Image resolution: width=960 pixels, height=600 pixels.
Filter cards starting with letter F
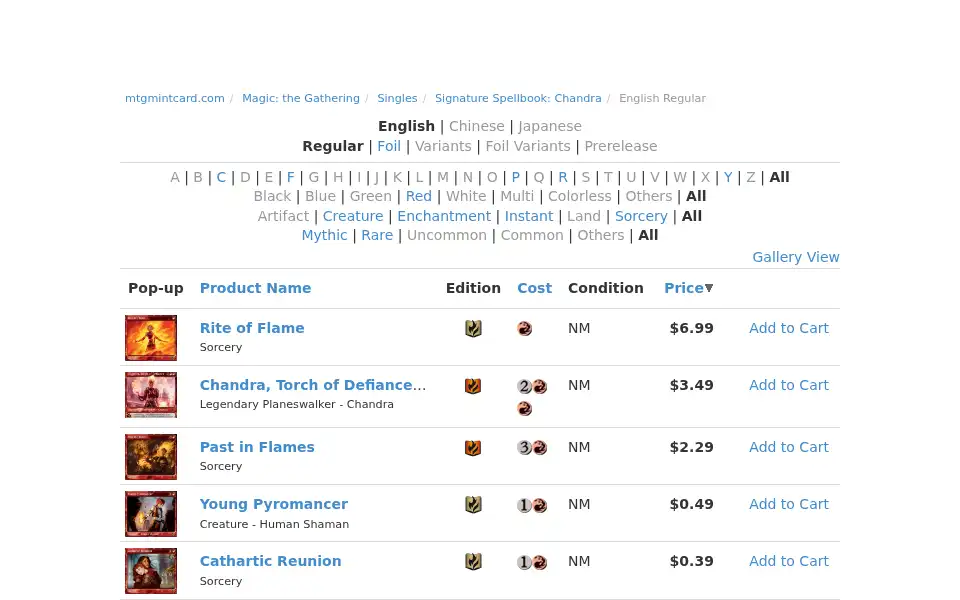[290, 177]
